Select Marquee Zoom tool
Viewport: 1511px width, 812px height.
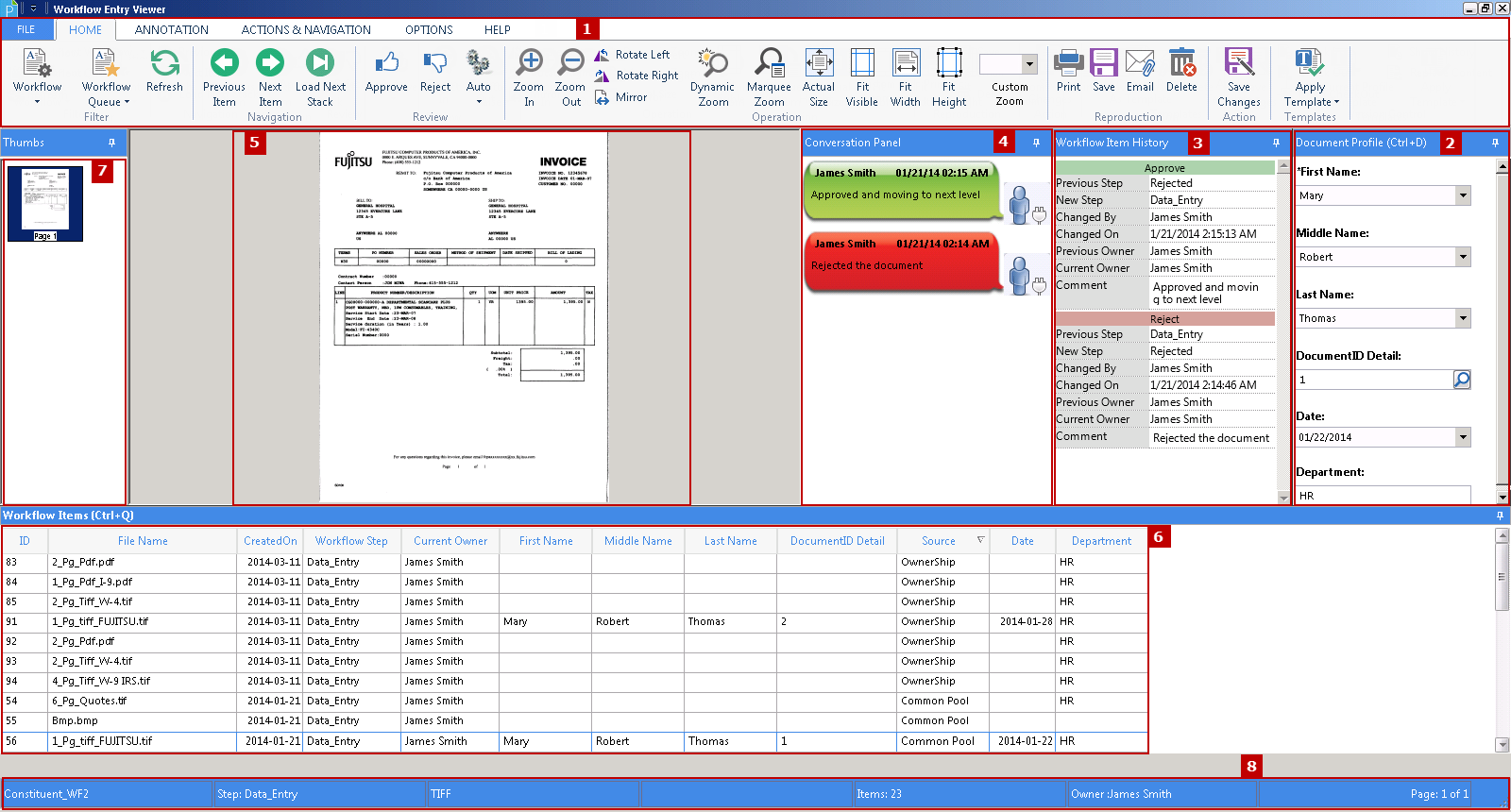(769, 76)
